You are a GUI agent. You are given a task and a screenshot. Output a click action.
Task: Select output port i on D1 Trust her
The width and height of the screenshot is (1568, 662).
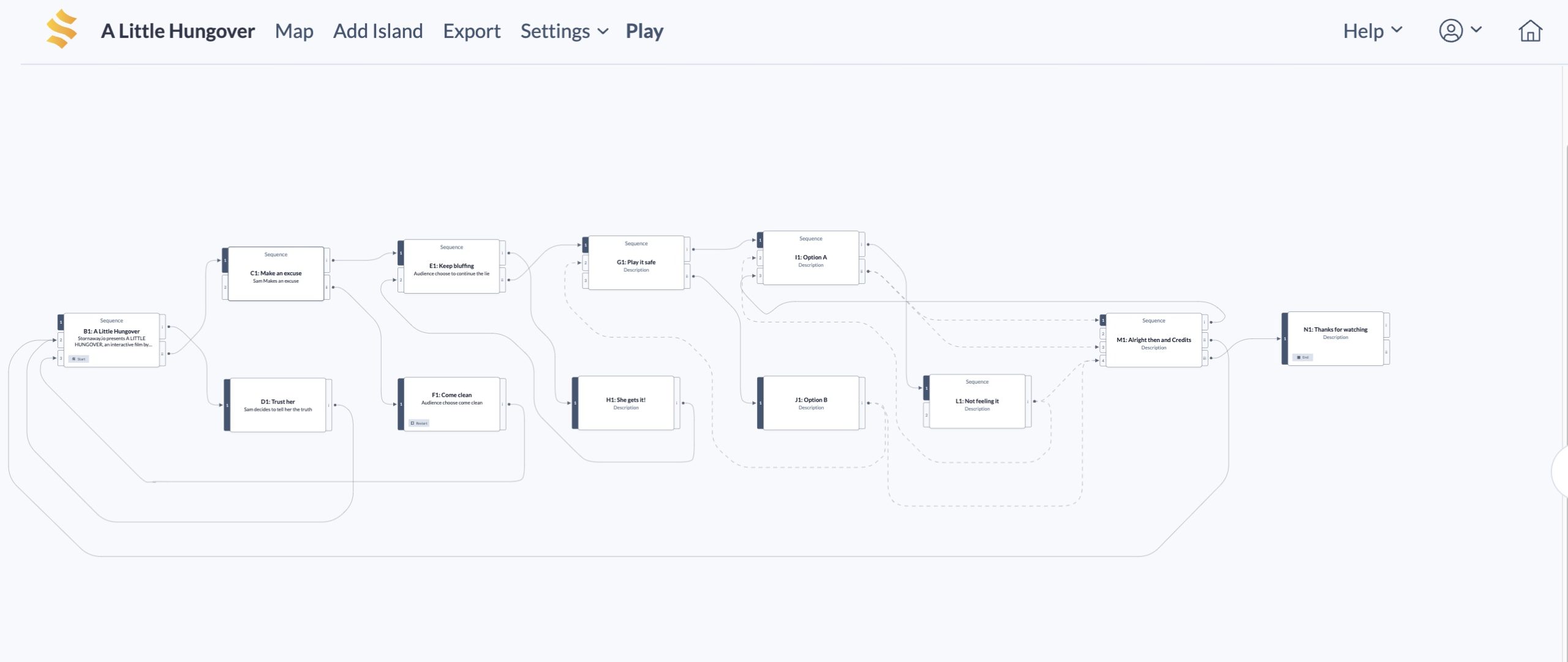coord(329,405)
